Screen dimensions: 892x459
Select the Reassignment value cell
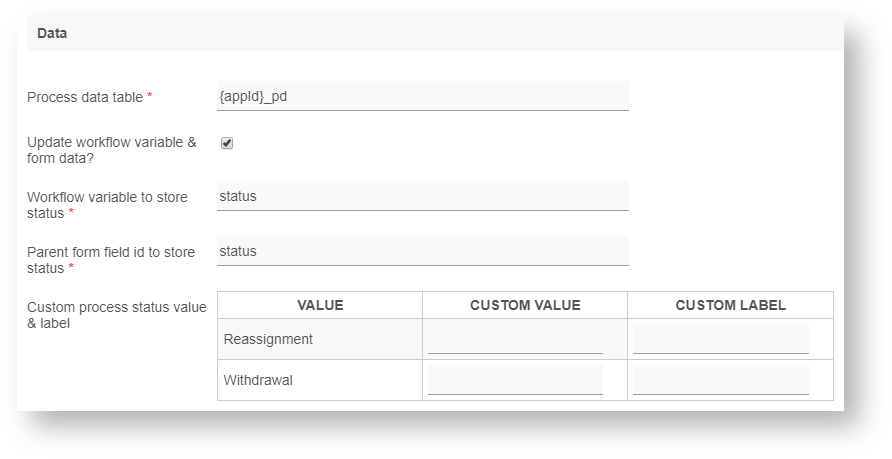[x=268, y=340]
